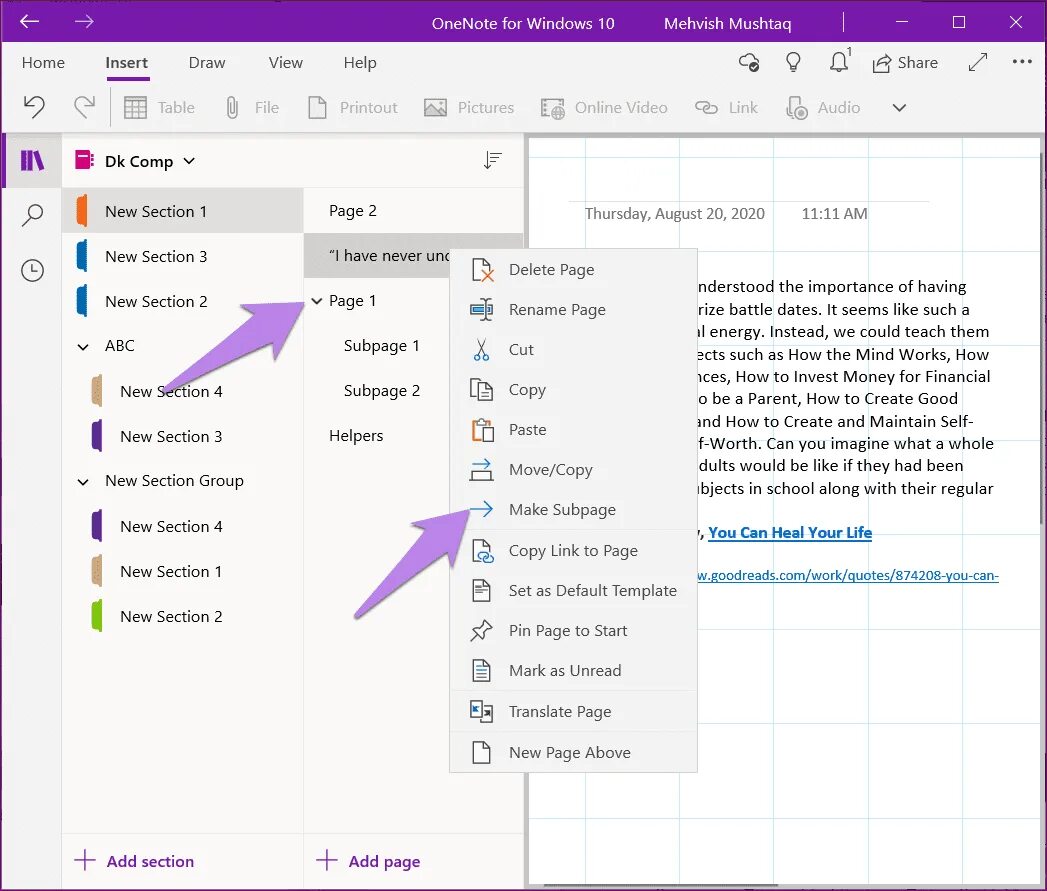Click Add section button
The height and width of the screenshot is (891, 1047).
[x=134, y=861]
